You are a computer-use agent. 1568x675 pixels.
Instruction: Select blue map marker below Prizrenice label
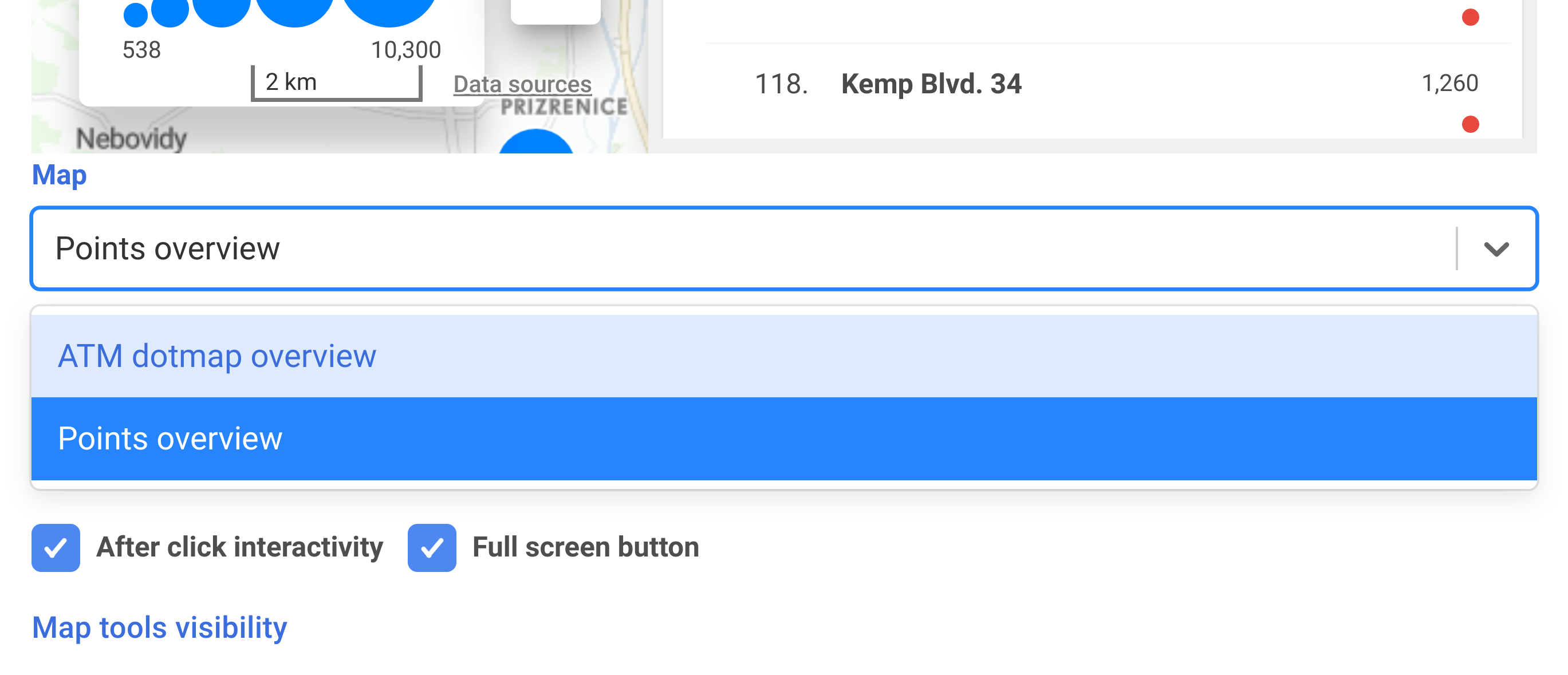[535, 143]
